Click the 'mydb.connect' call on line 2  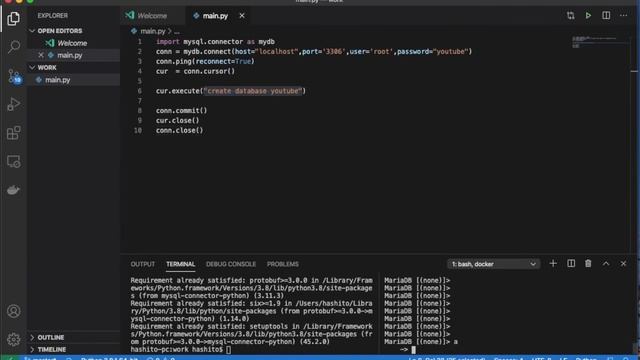207,52
